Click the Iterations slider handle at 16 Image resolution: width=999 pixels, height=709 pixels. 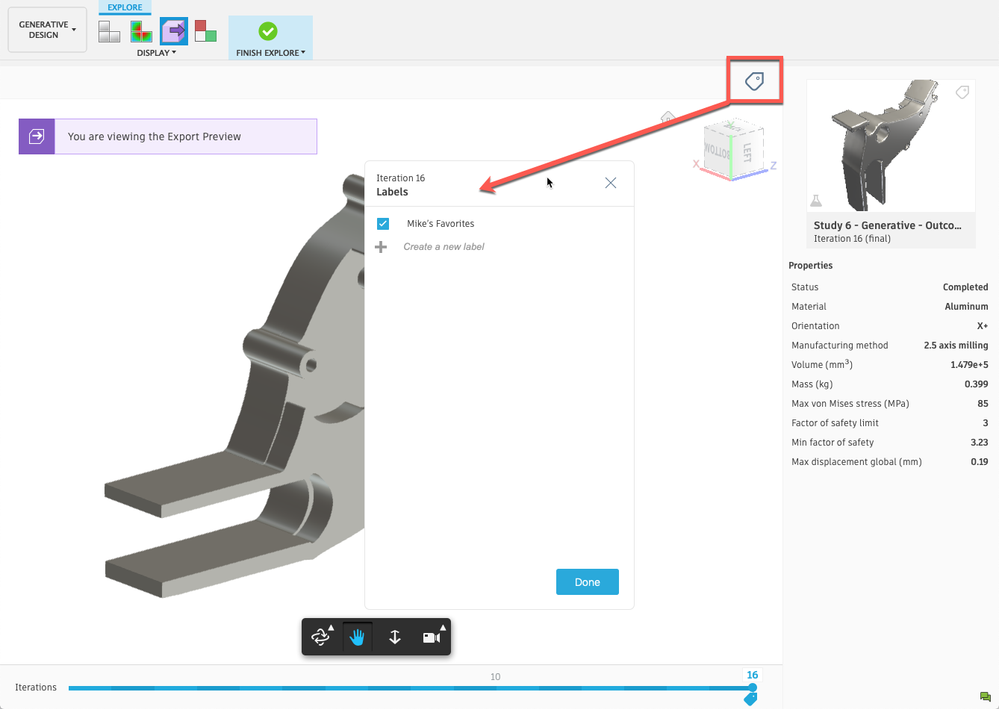pos(752,687)
